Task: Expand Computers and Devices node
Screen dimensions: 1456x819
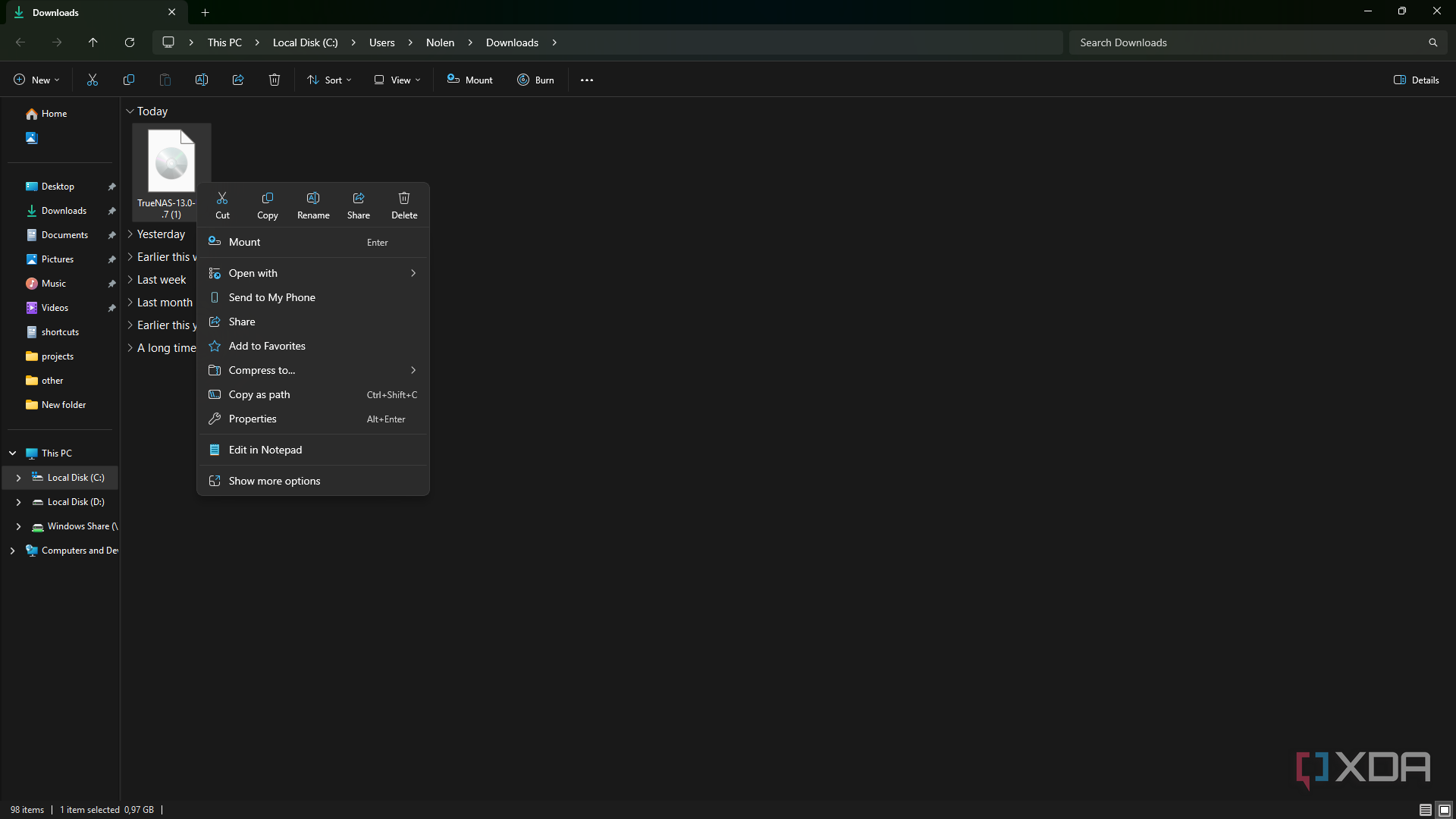Action: pyautogui.click(x=12, y=551)
